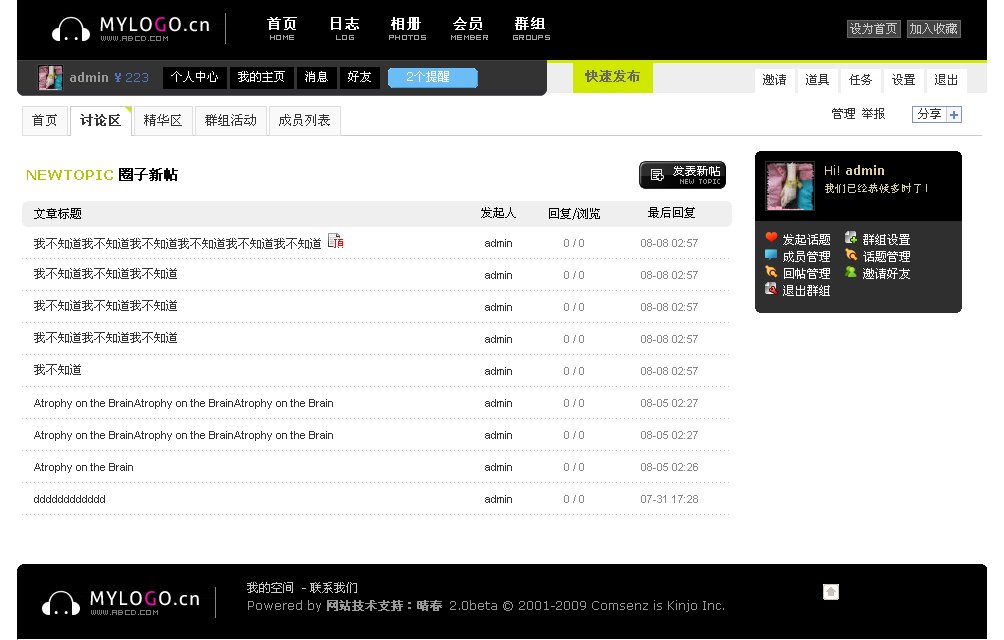Click the 退出群组 icon
Screen dimensions: 1004x640
[x=771, y=289]
